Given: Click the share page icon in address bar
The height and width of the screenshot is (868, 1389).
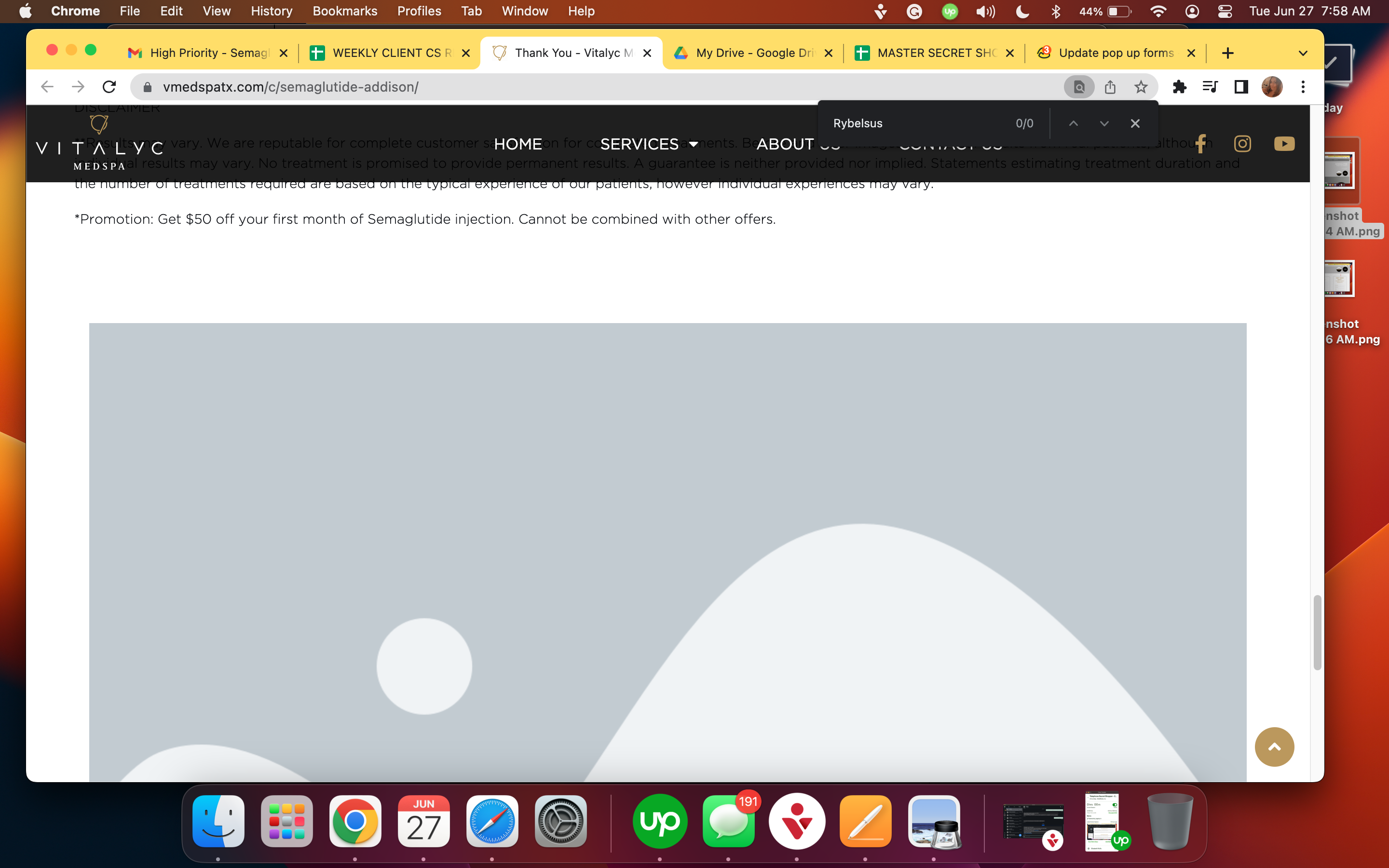Looking at the screenshot, I should (1110, 87).
